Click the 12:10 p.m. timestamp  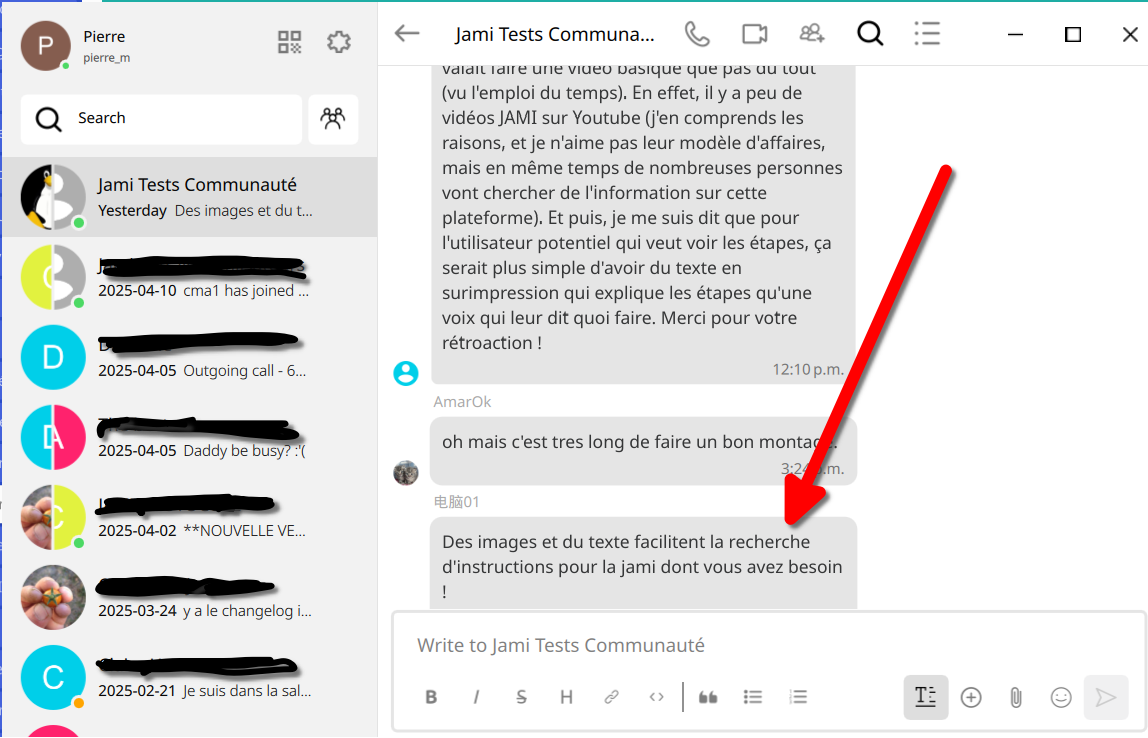[808, 369]
